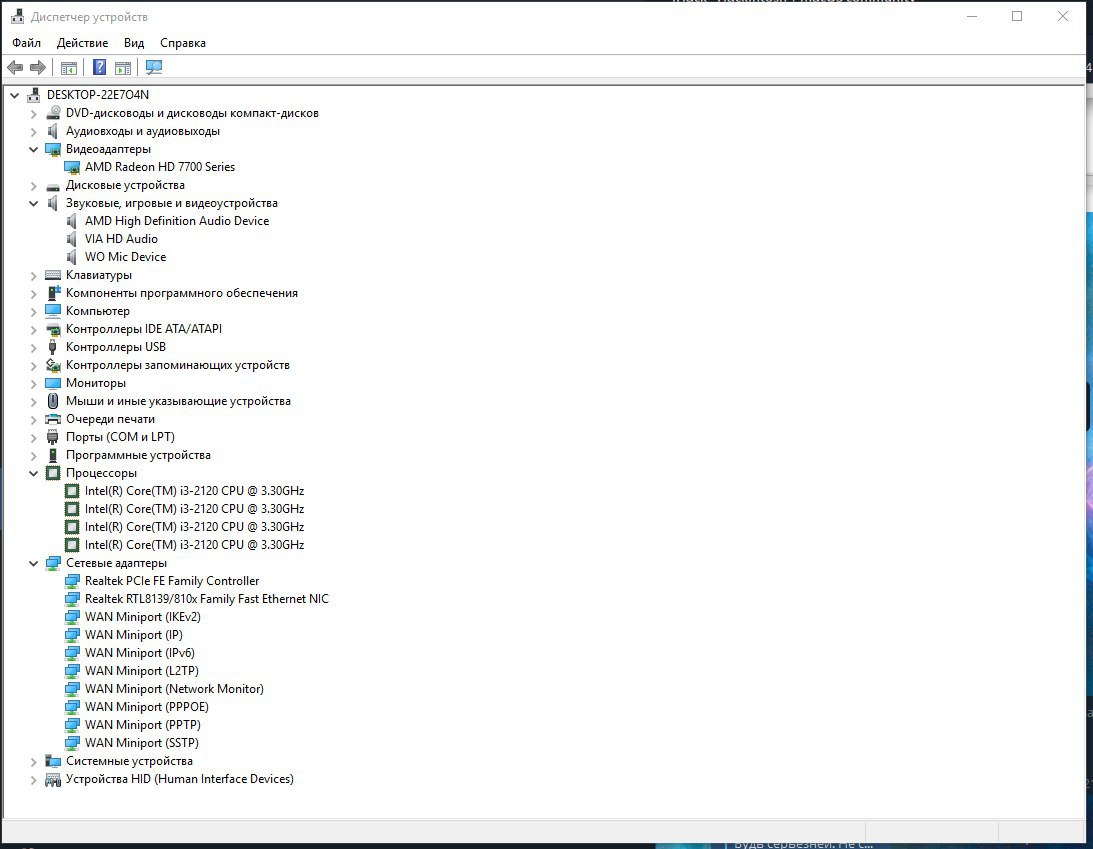
Task: Select the first Intel Core i3-2120 processor
Action: pos(194,491)
